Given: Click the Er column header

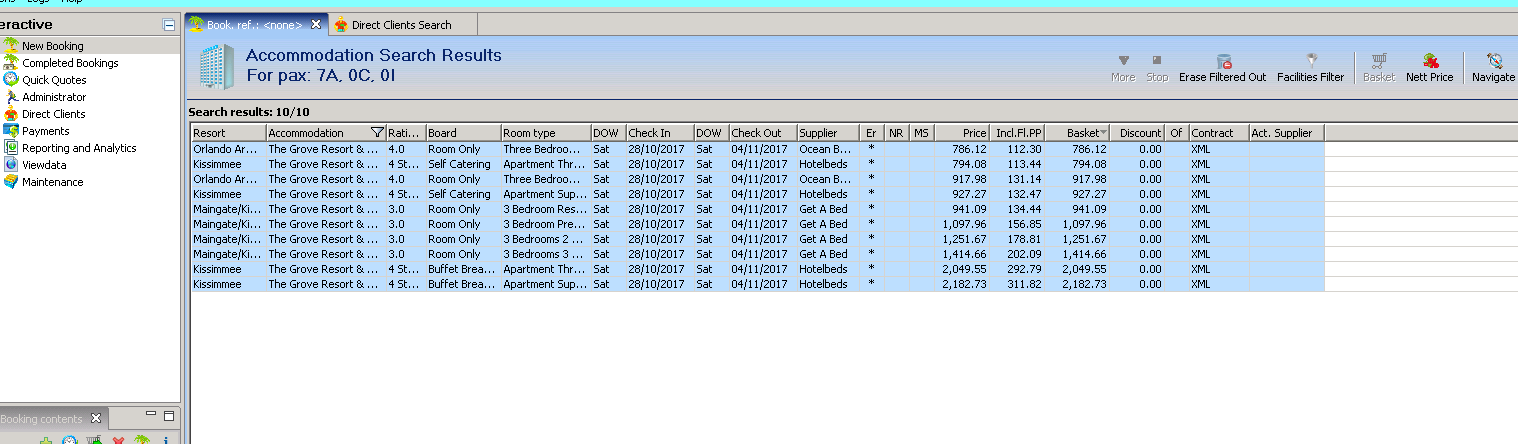Looking at the screenshot, I should [872, 133].
